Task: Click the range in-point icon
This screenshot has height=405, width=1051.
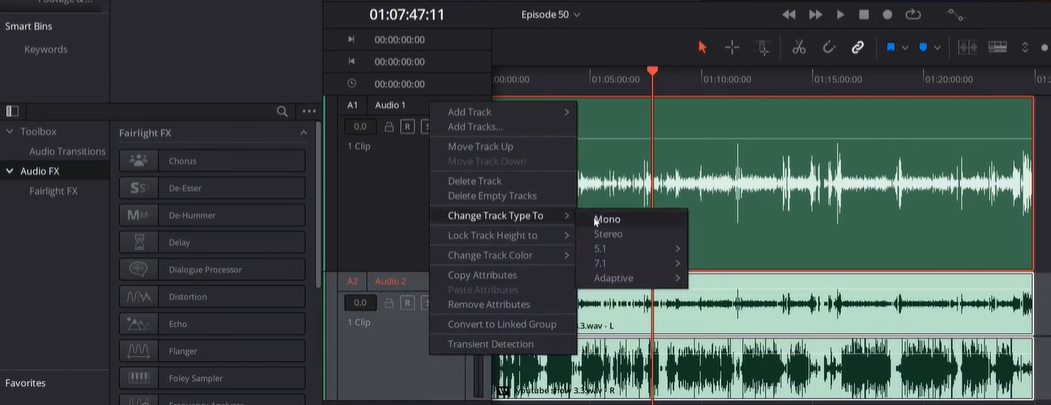Action: [x=351, y=40]
